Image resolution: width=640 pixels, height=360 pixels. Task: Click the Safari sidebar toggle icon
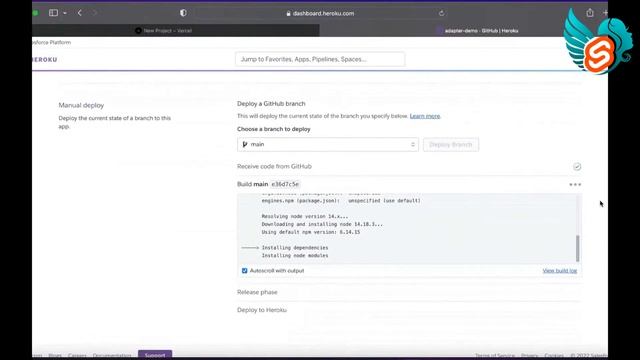click(53, 13)
